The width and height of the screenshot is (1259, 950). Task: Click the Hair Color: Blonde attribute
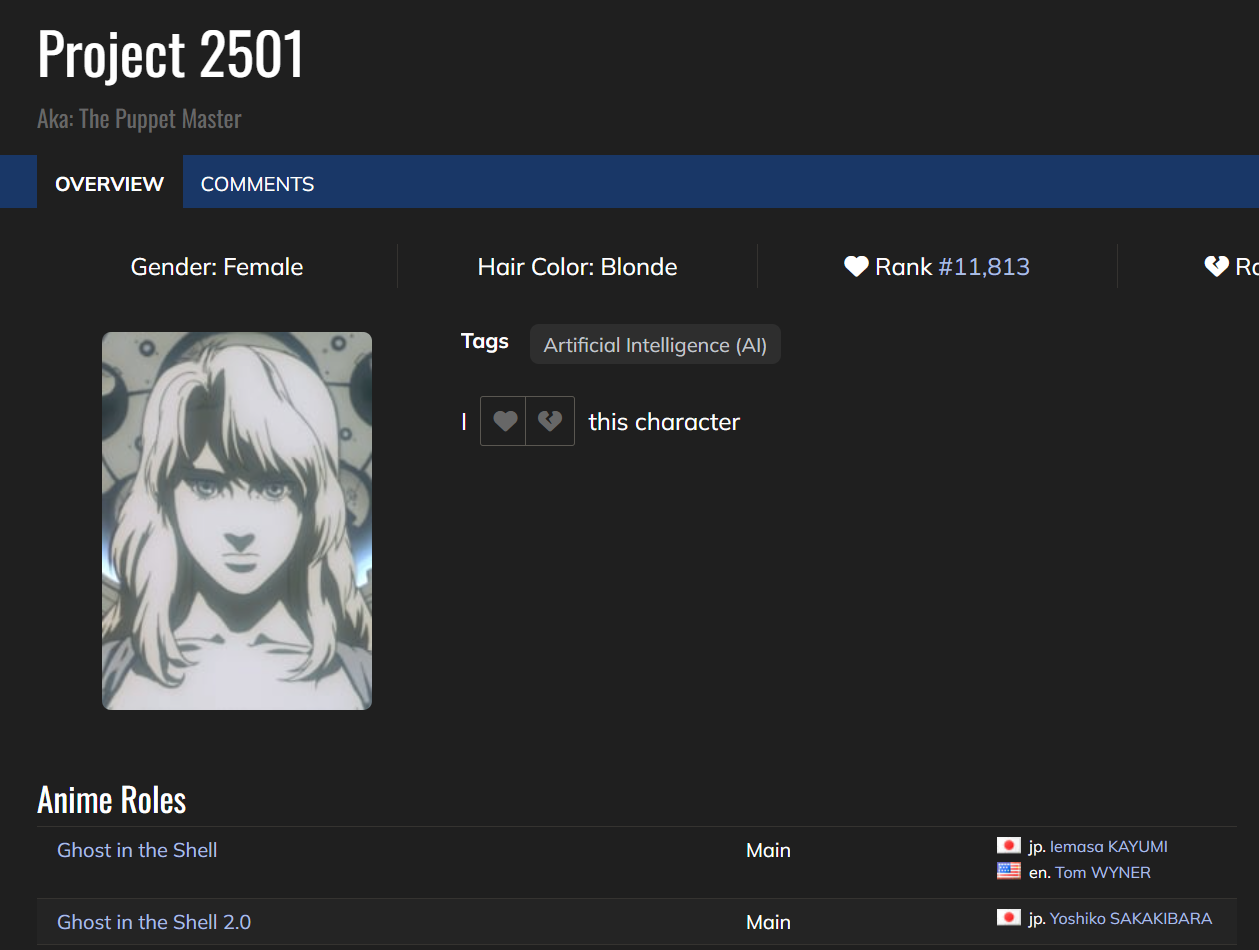577,267
